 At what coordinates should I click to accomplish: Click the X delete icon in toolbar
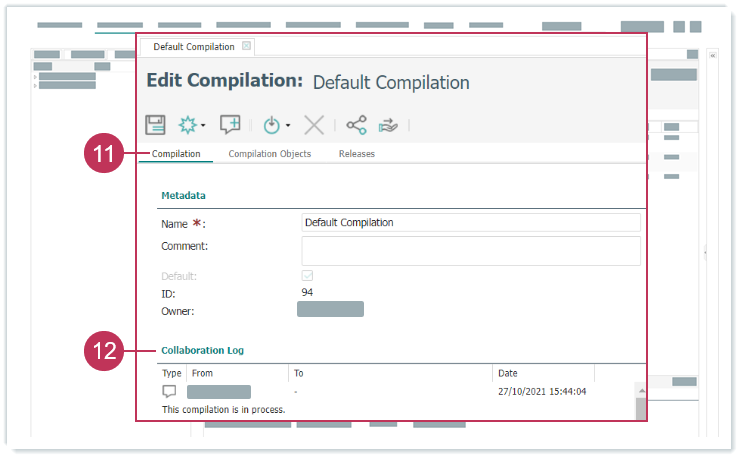tap(314, 125)
